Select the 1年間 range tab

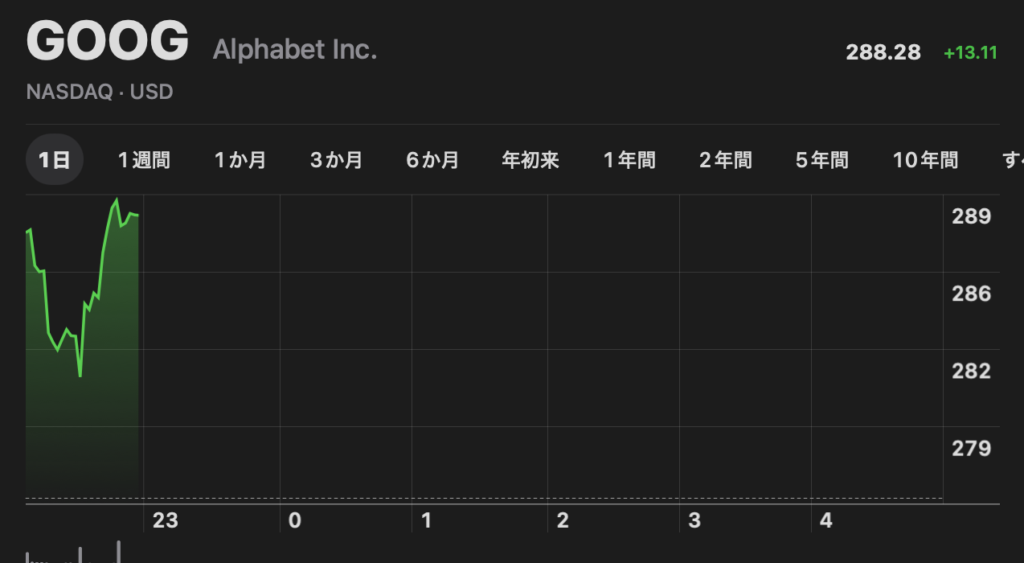[629, 160]
